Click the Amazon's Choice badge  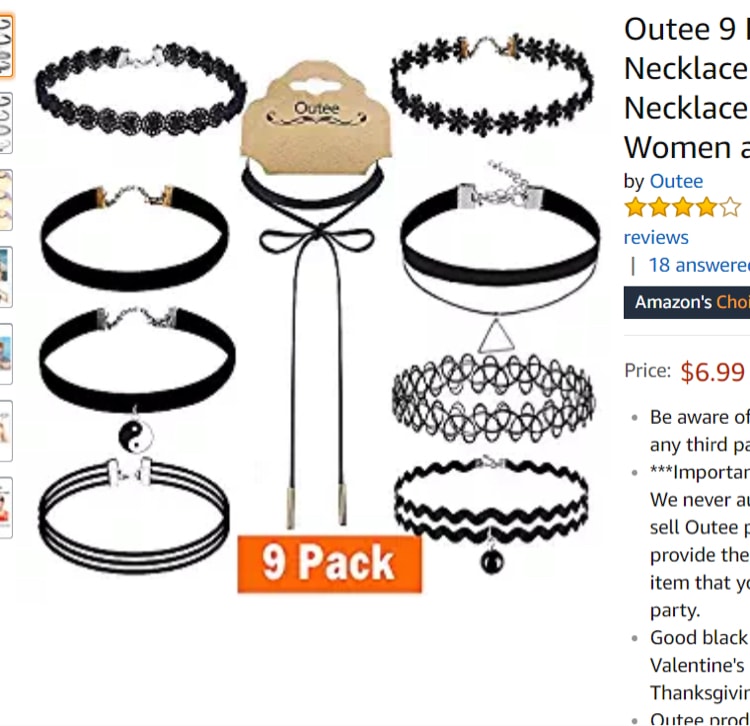click(687, 302)
